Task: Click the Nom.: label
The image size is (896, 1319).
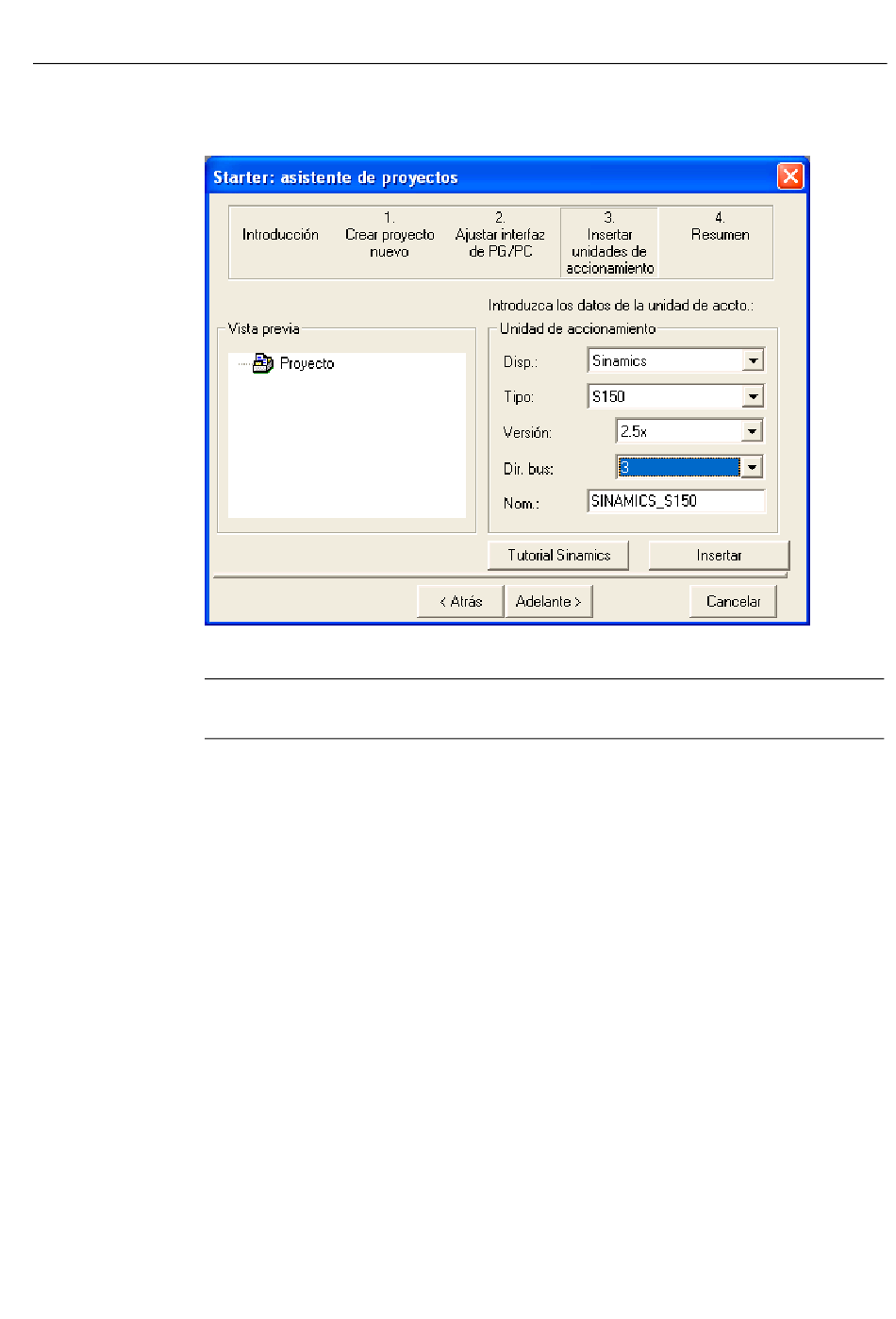Action: point(522,504)
